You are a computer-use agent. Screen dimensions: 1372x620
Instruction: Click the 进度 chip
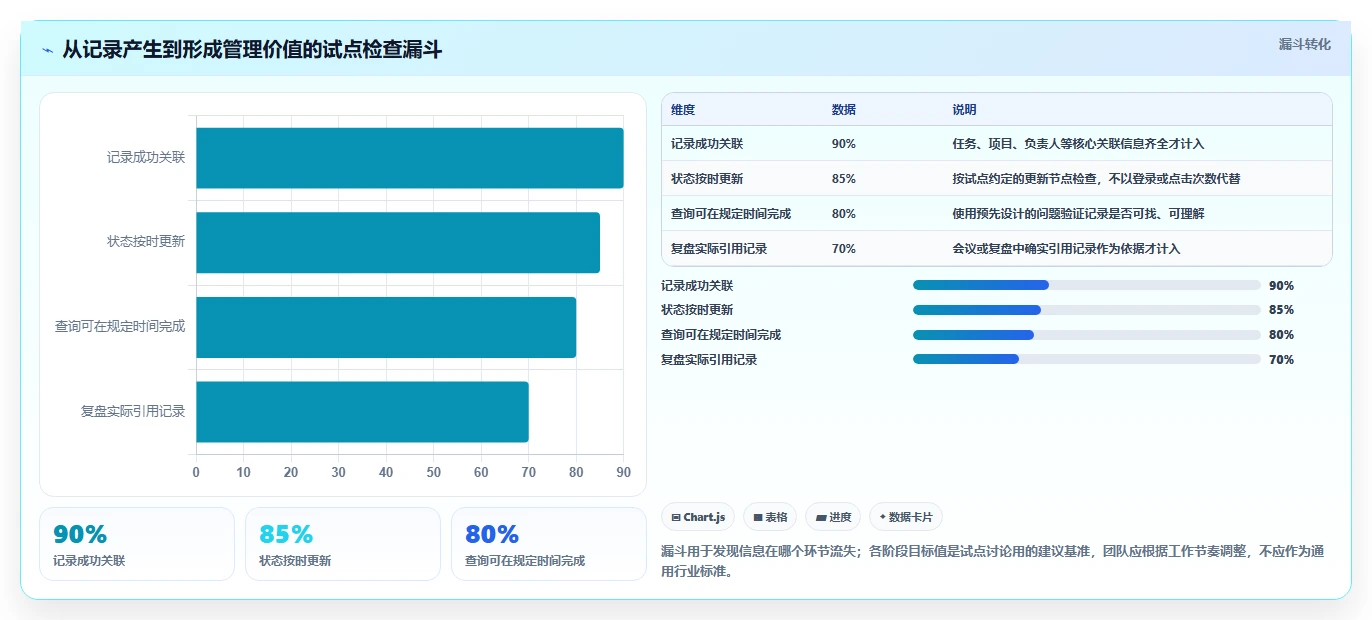(x=833, y=517)
